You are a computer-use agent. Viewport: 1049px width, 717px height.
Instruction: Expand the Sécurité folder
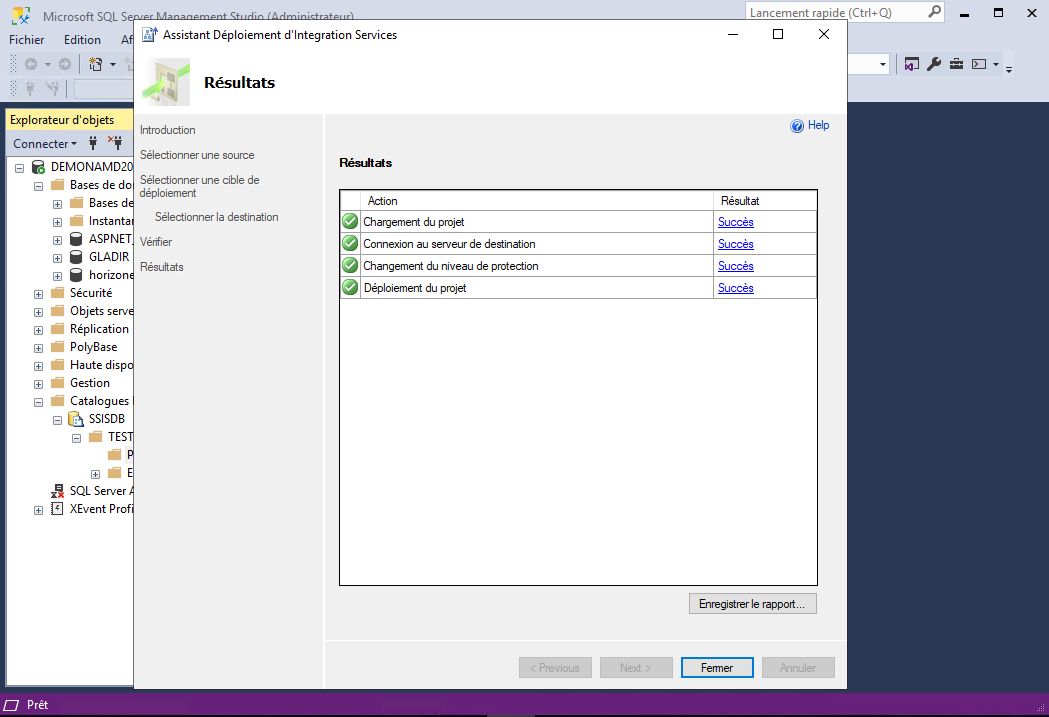pyautogui.click(x=38, y=294)
